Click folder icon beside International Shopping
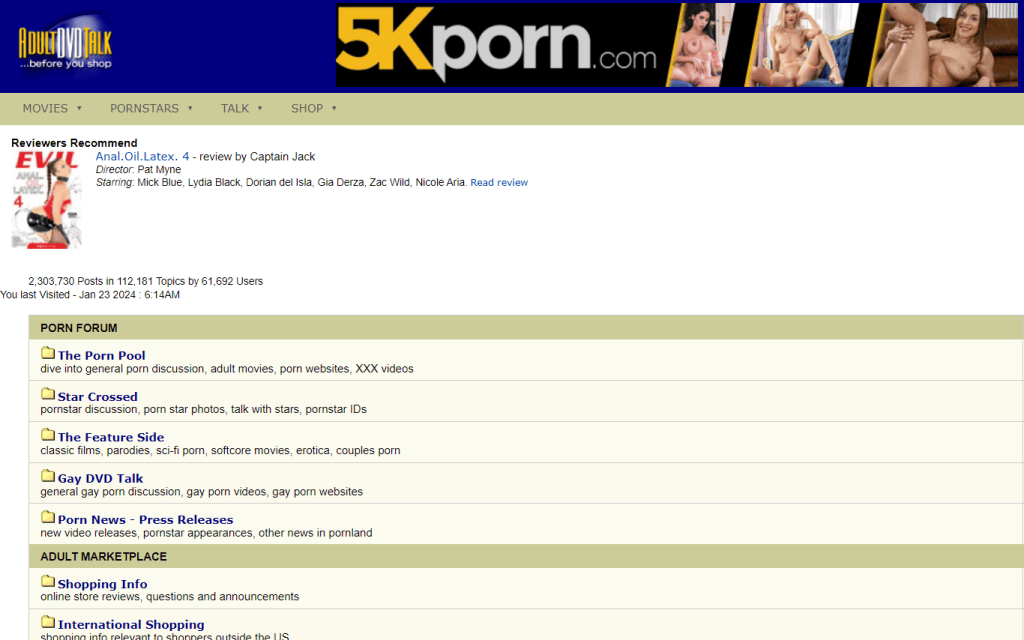 coord(48,622)
